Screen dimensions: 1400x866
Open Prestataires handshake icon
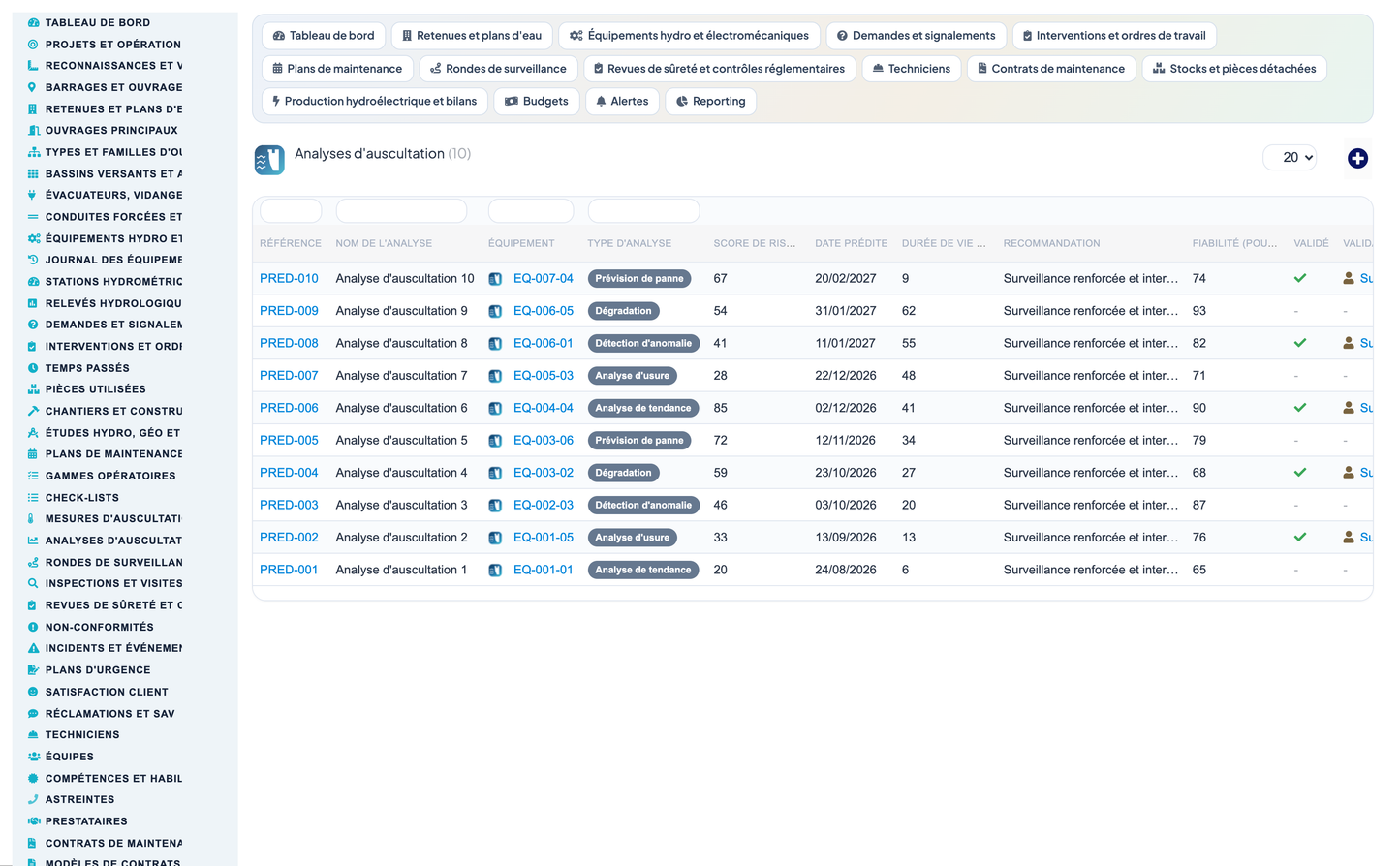[33, 821]
